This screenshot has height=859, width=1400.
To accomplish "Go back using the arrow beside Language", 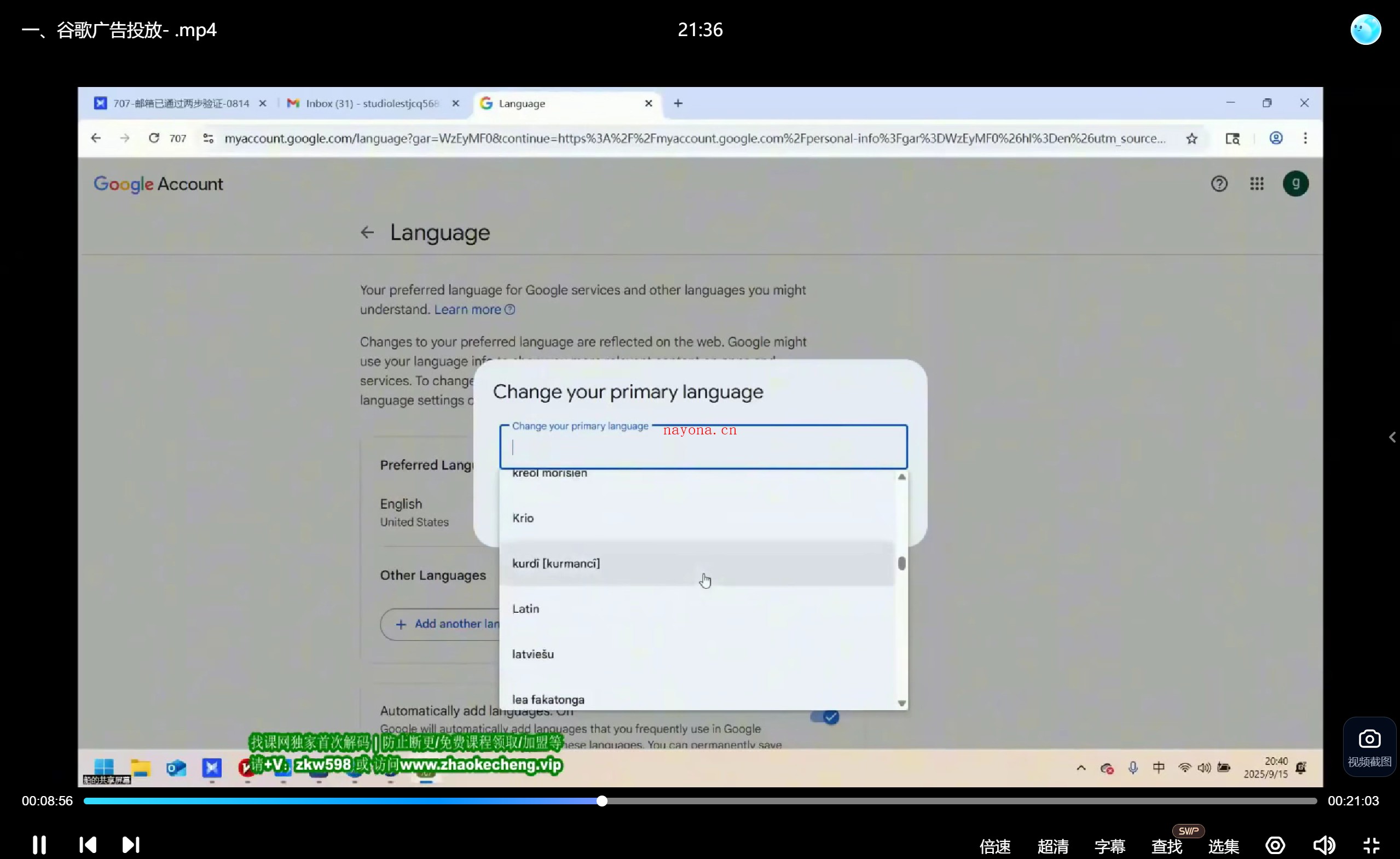I will pos(368,233).
